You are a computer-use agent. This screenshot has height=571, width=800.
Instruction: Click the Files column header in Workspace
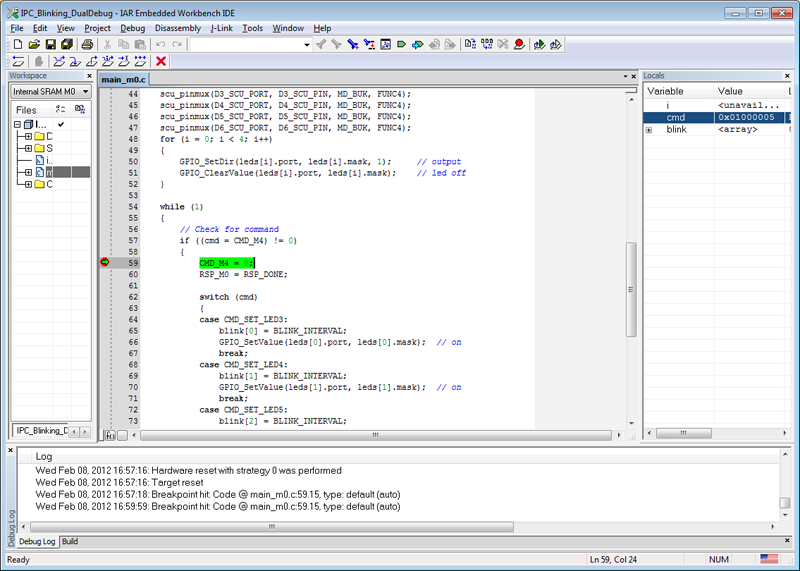tap(32, 110)
